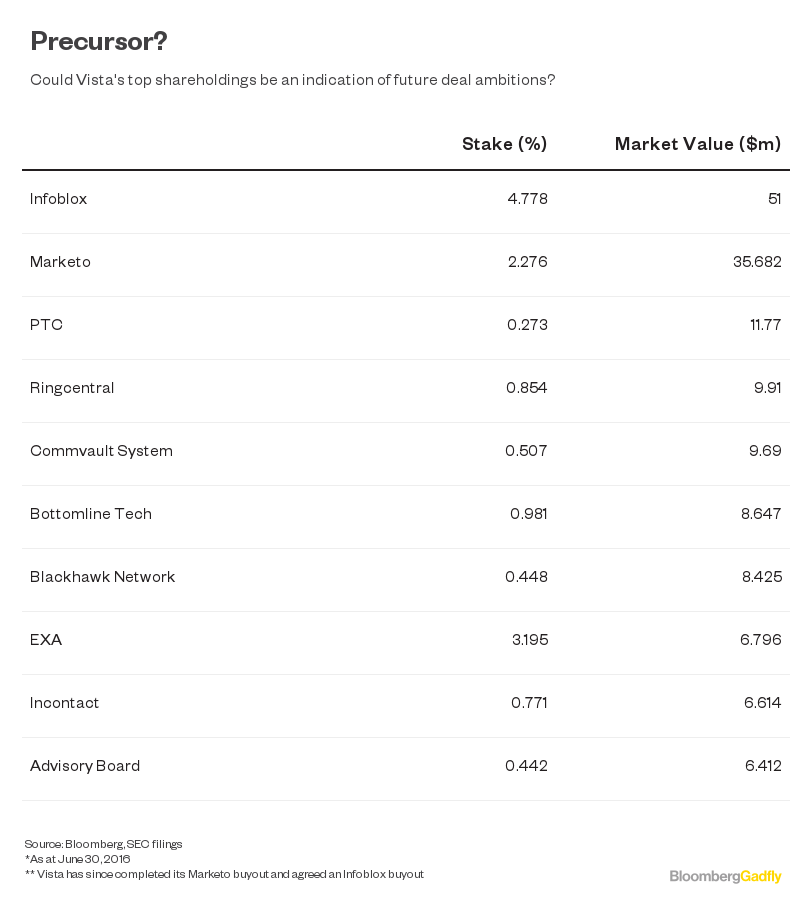Click the Precursor? chart title
The image size is (812, 914).
coord(99,41)
